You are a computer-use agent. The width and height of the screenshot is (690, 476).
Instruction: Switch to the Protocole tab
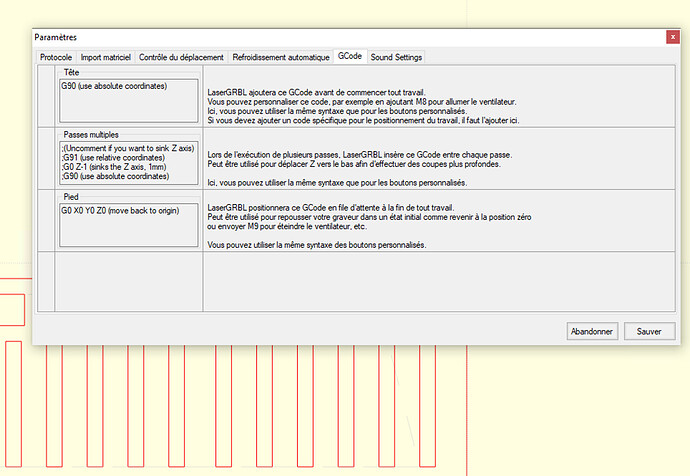pyautogui.click(x=56, y=57)
